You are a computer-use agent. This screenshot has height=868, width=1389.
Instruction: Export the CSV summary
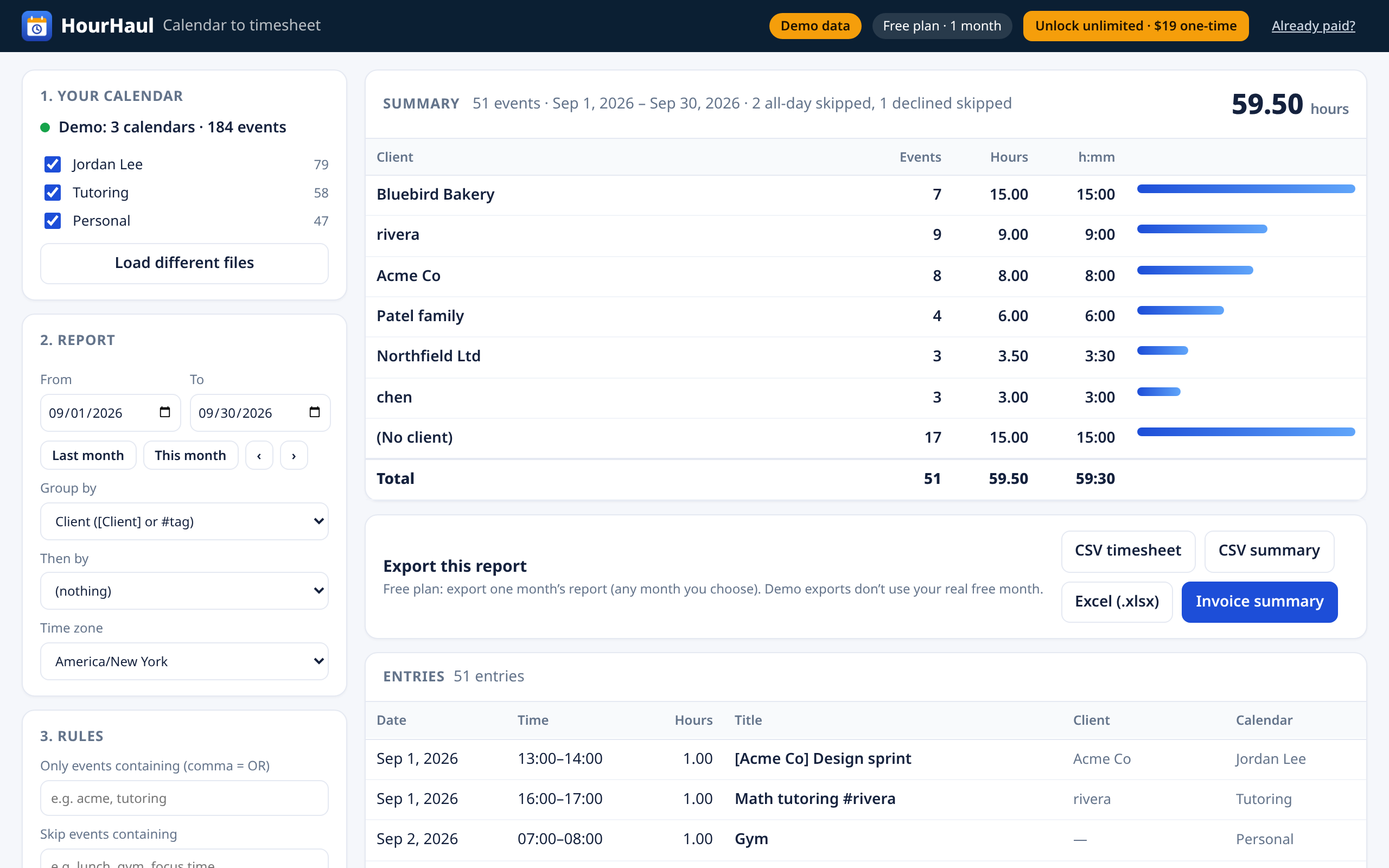(1269, 551)
